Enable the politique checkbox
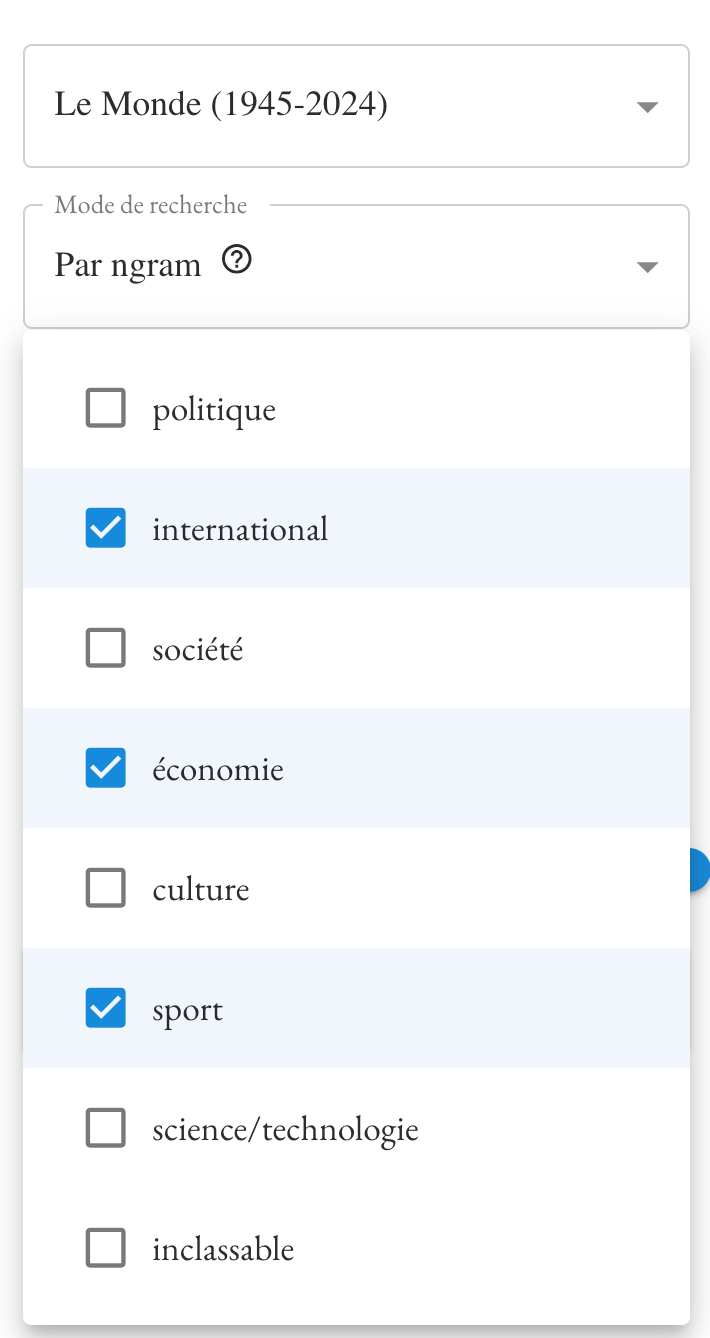 click(106, 408)
